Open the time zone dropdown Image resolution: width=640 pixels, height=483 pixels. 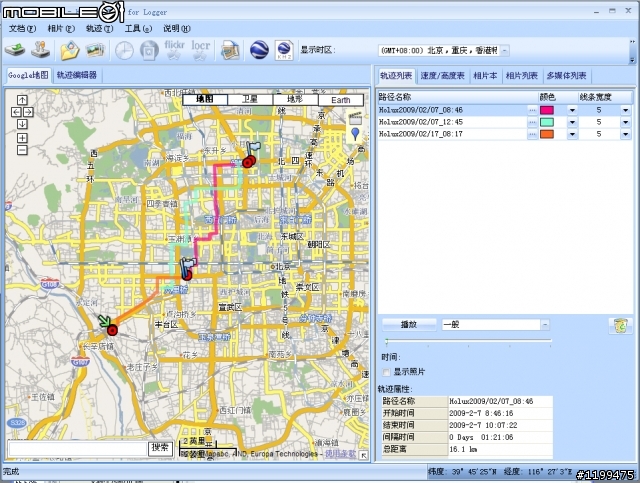pyautogui.click(x=505, y=51)
